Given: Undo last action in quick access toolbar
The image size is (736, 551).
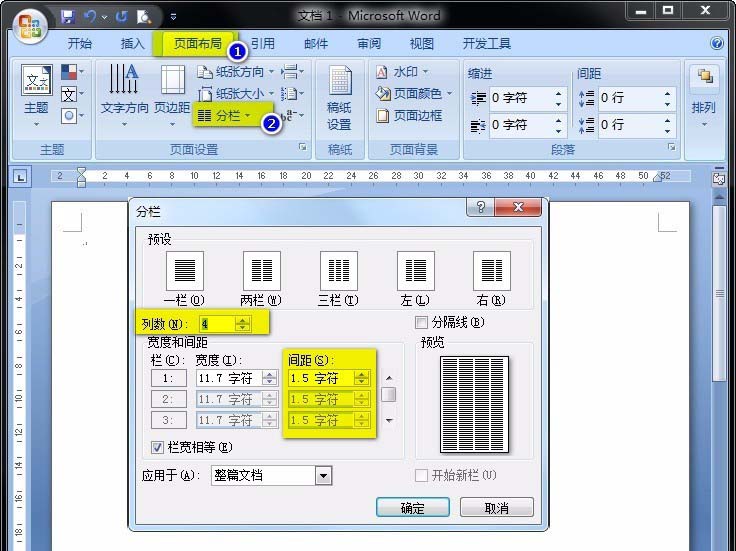Looking at the screenshot, I should pyautogui.click(x=90, y=18).
